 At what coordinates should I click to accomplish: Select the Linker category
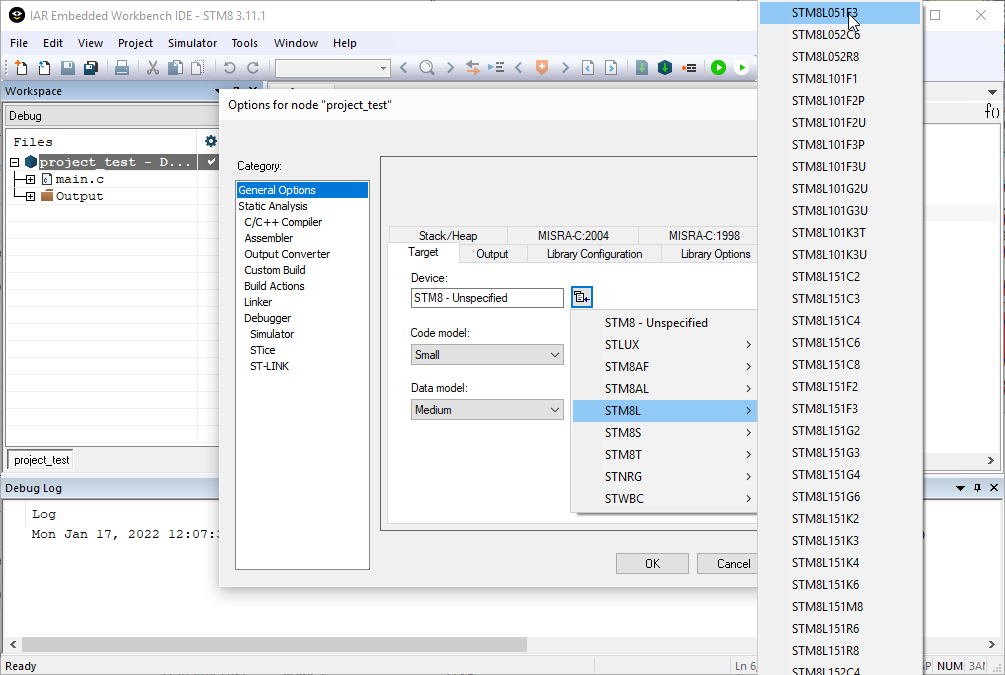[x=258, y=302]
